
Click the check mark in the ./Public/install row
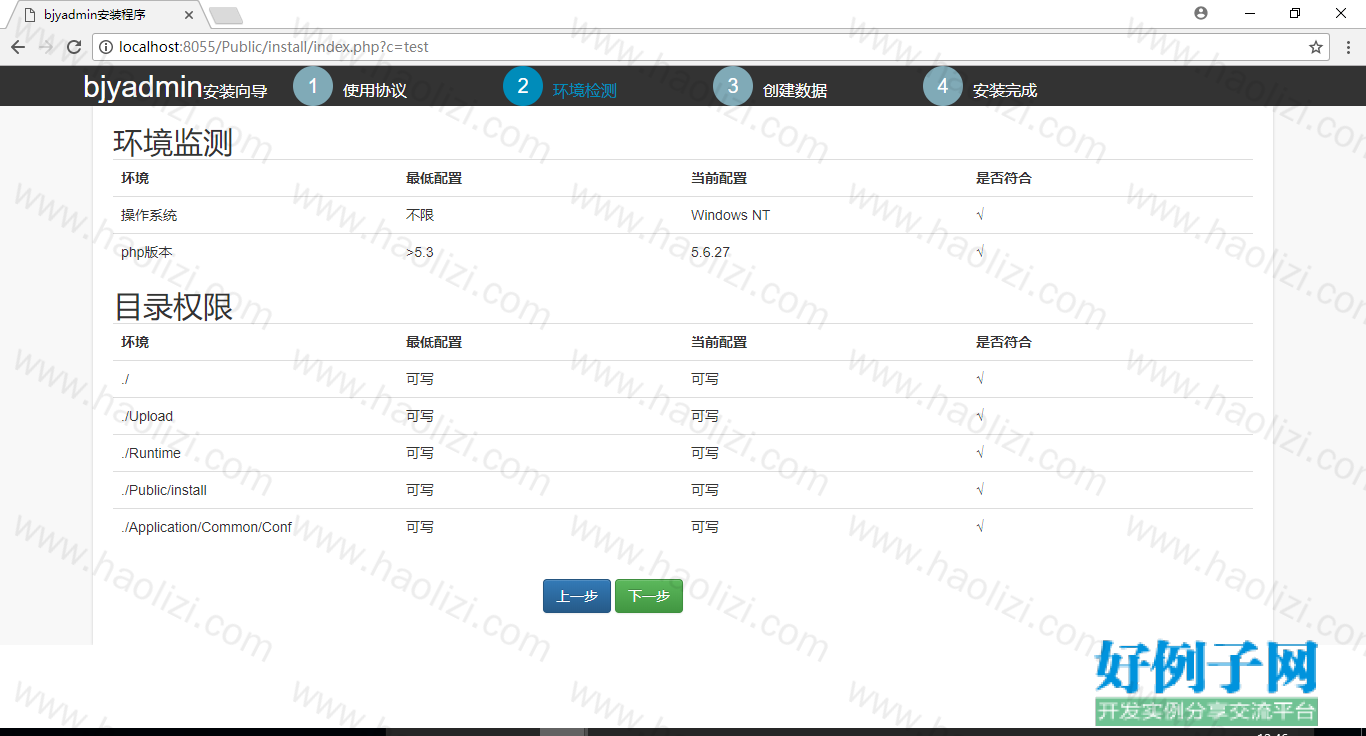coord(980,490)
